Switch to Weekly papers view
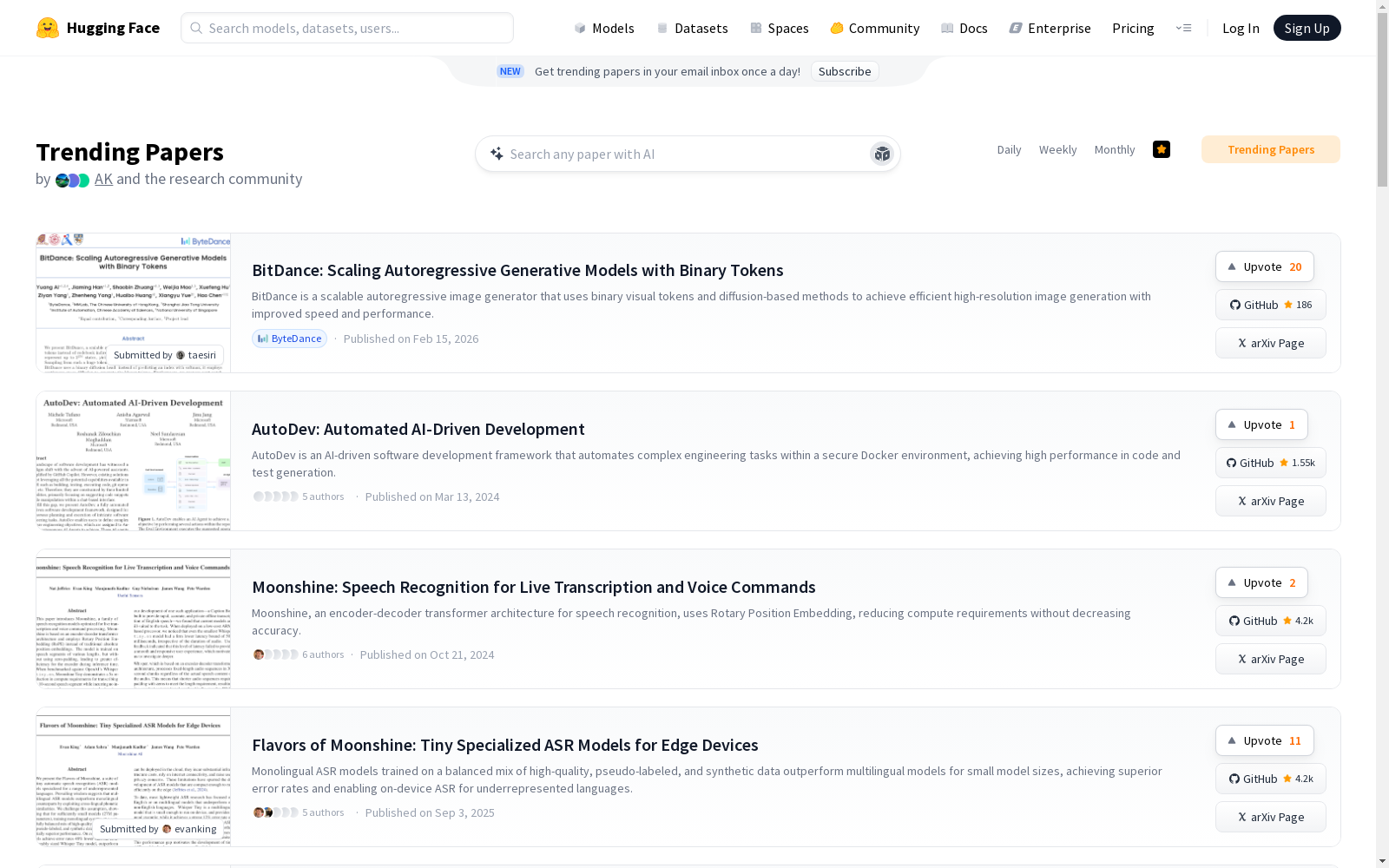Viewport: 1389px width, 868px height. pyautogui.click(x=1057, y=149)
